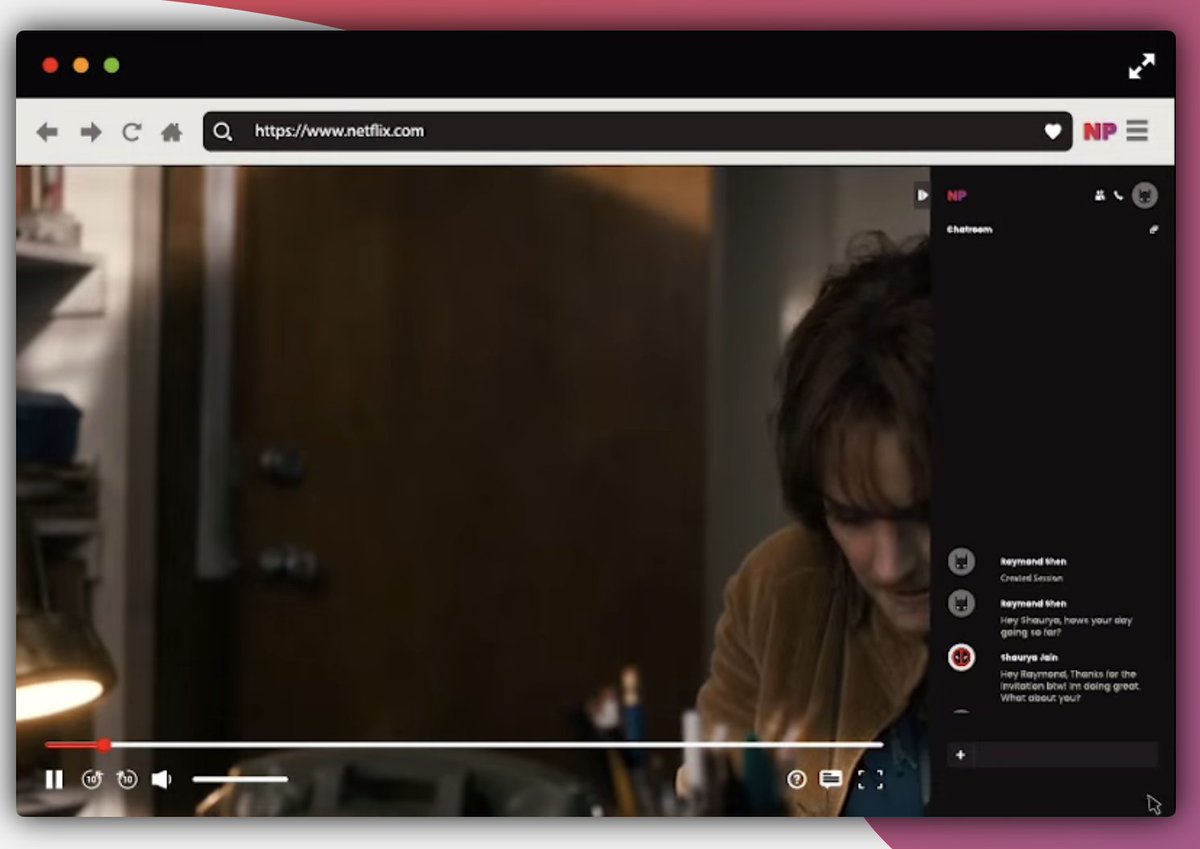Click the red playhead on the timeline

[103, 745]
